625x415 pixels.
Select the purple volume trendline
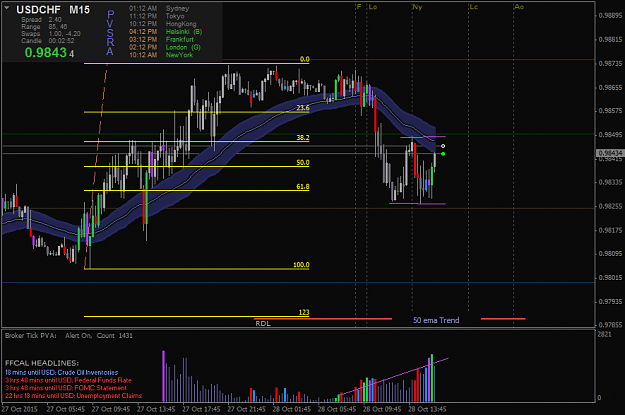pos(394,377)
